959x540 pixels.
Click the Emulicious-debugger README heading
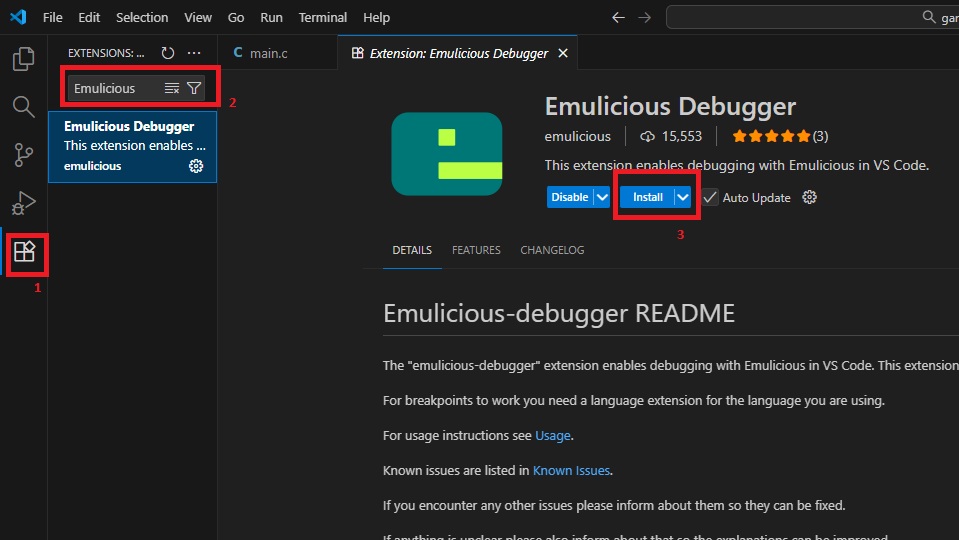pos(558,313)
